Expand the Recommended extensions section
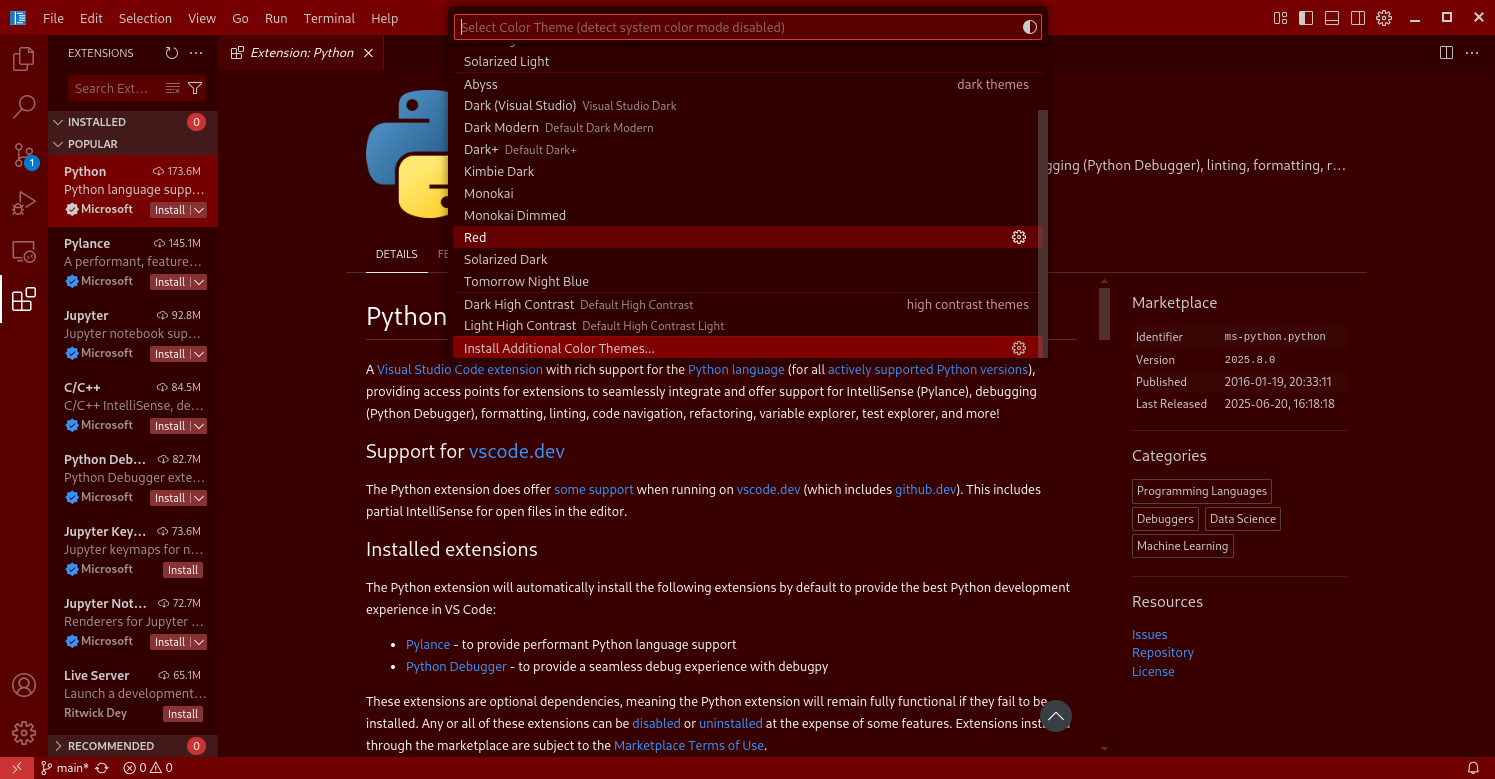1495x779 pixels. coord(58,746)
